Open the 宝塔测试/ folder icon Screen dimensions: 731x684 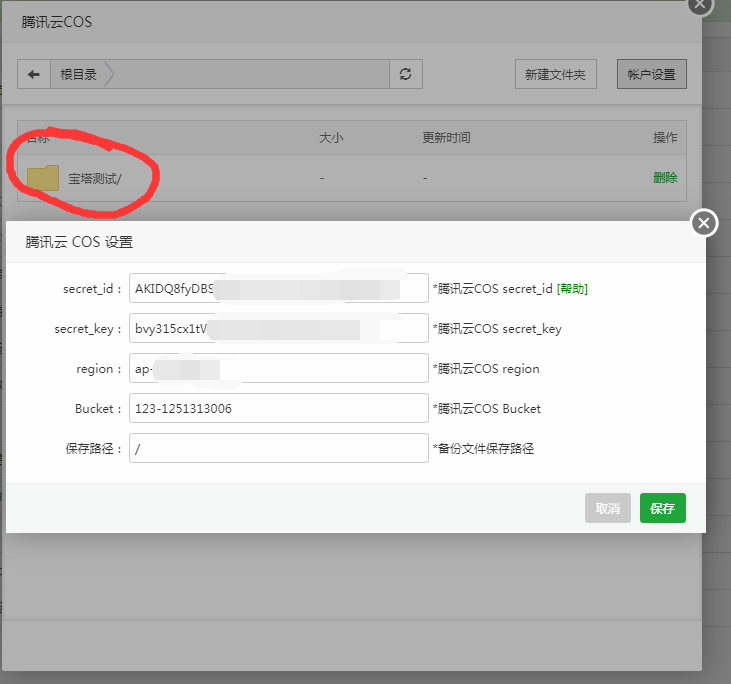coord(43,178)
